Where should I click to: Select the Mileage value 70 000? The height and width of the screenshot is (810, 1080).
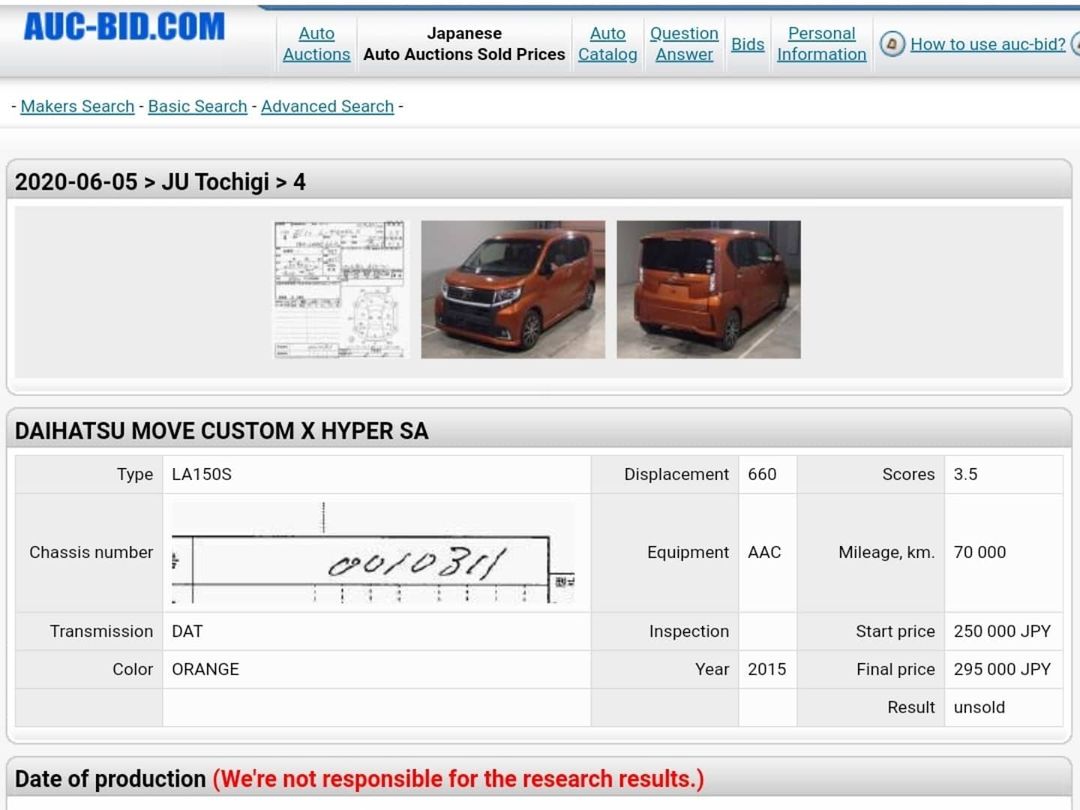[x=979, y=552]
